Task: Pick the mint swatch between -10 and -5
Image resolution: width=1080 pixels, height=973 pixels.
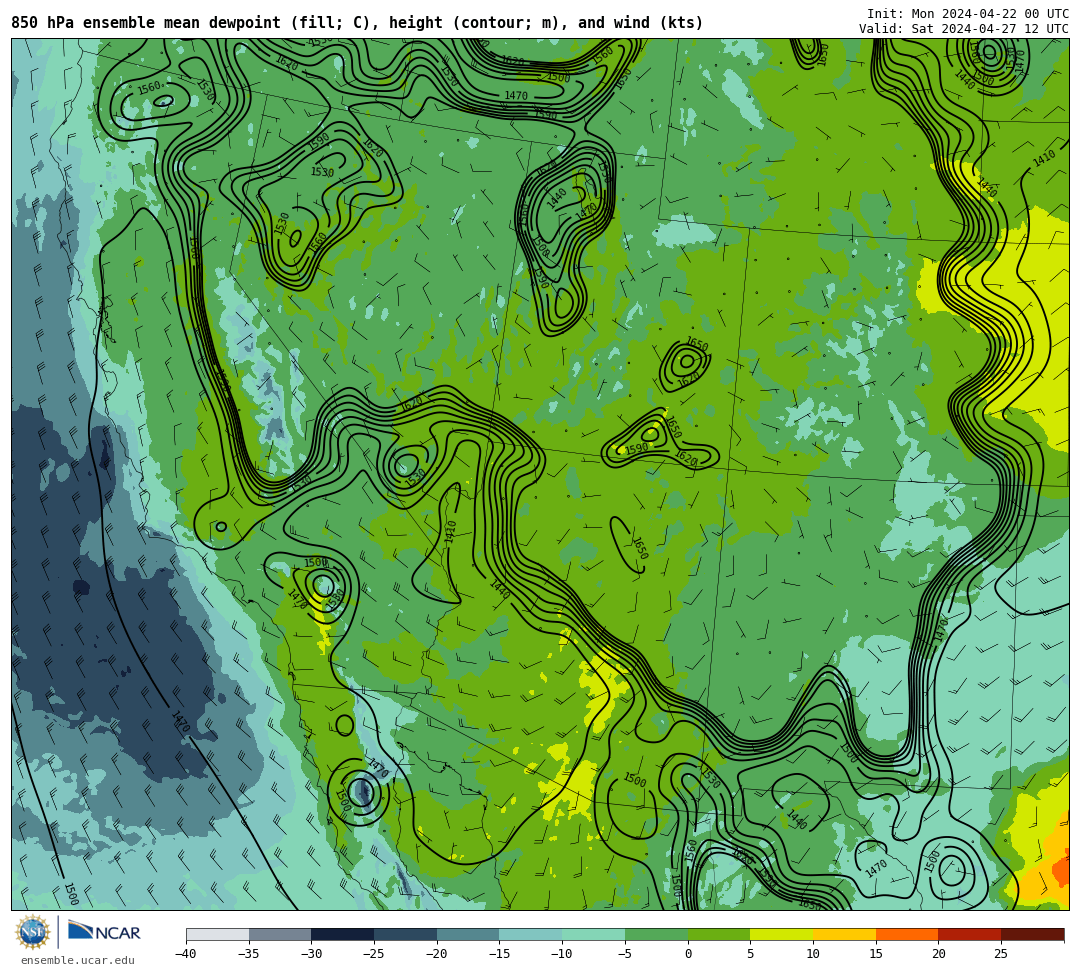Action: pos(594,934)
